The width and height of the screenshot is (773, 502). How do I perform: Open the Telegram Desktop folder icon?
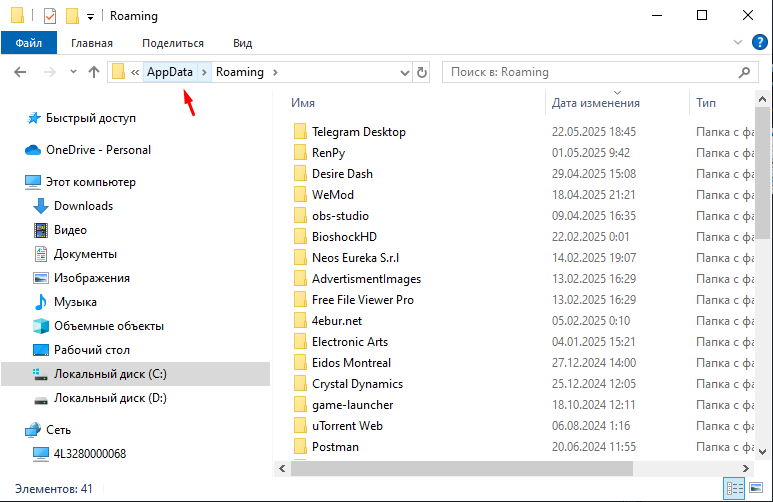[x=299, y=132]
